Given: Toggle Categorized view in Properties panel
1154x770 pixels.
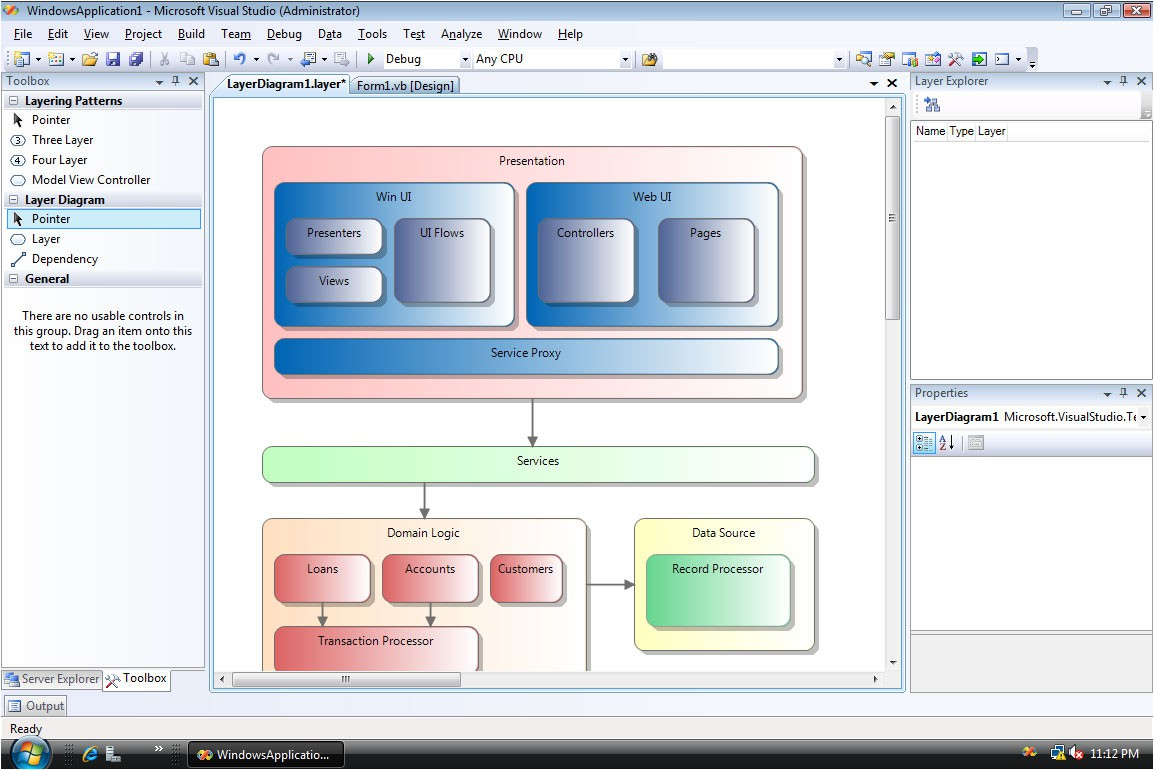Looking at the screenshot, I should [924, 443].
